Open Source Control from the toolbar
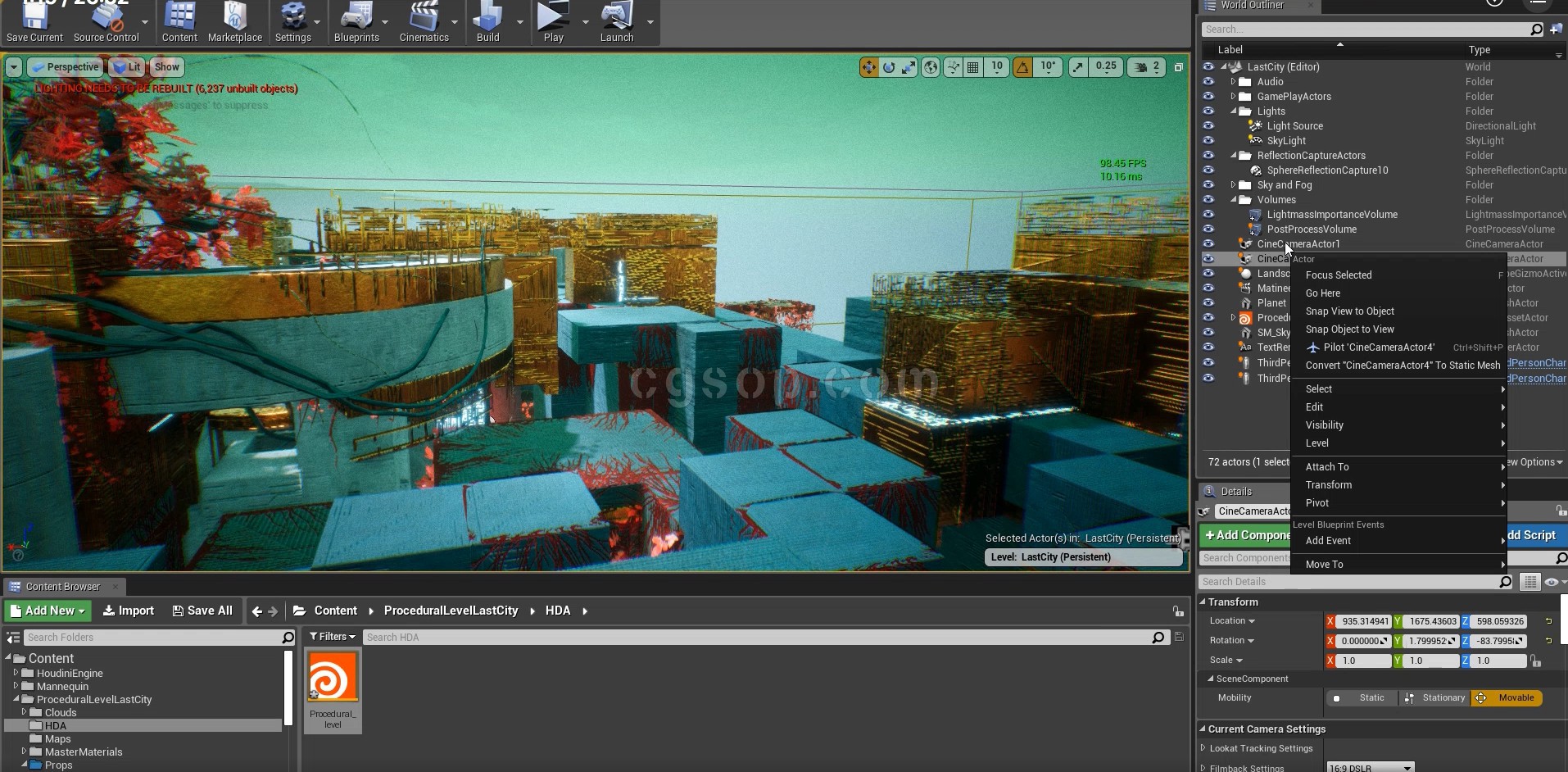Screen dimensions: 1568x772 coord(106,22)
